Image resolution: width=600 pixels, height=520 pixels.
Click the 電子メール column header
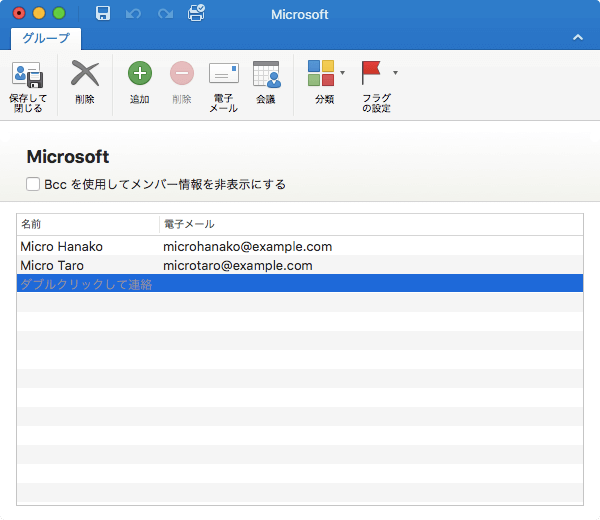tap(371, 224)
